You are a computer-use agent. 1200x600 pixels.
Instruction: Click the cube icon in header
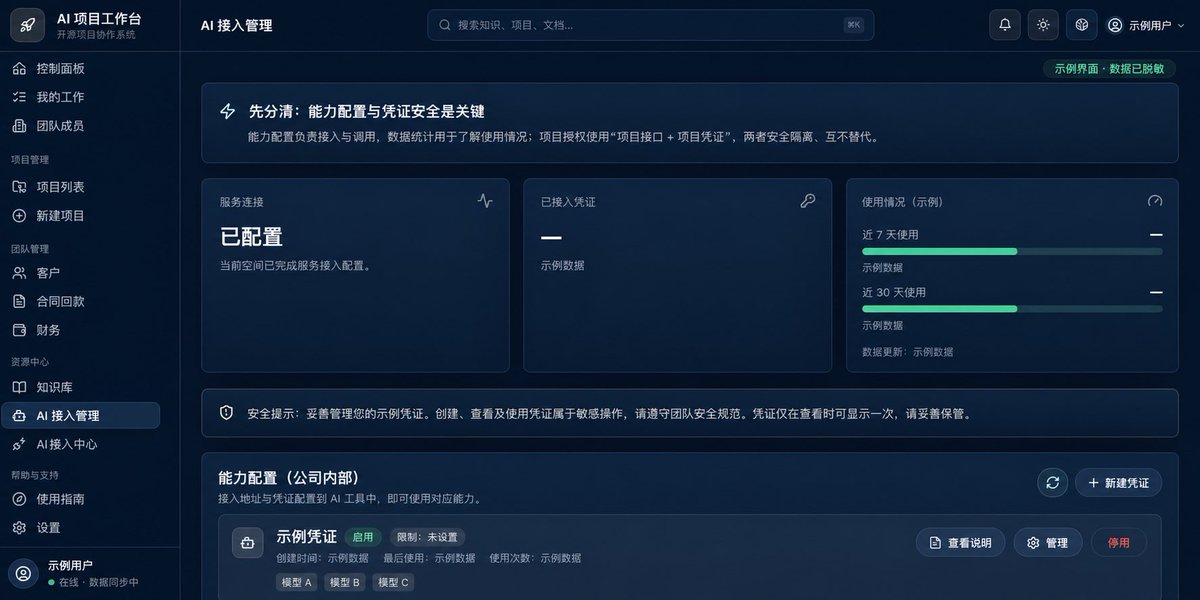[x=1081, y=25]
